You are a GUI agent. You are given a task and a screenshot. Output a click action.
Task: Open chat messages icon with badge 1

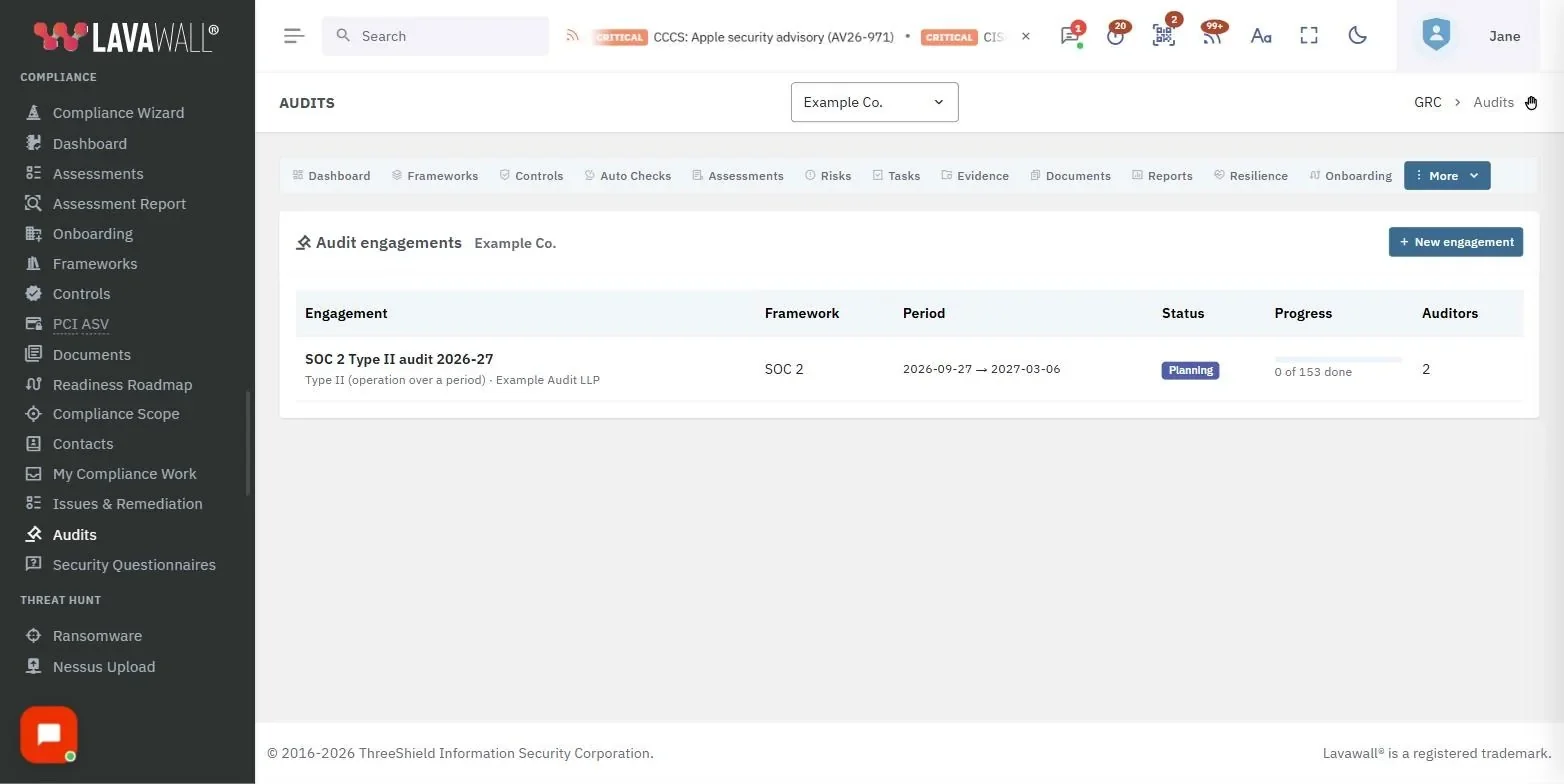[1070, 36]
